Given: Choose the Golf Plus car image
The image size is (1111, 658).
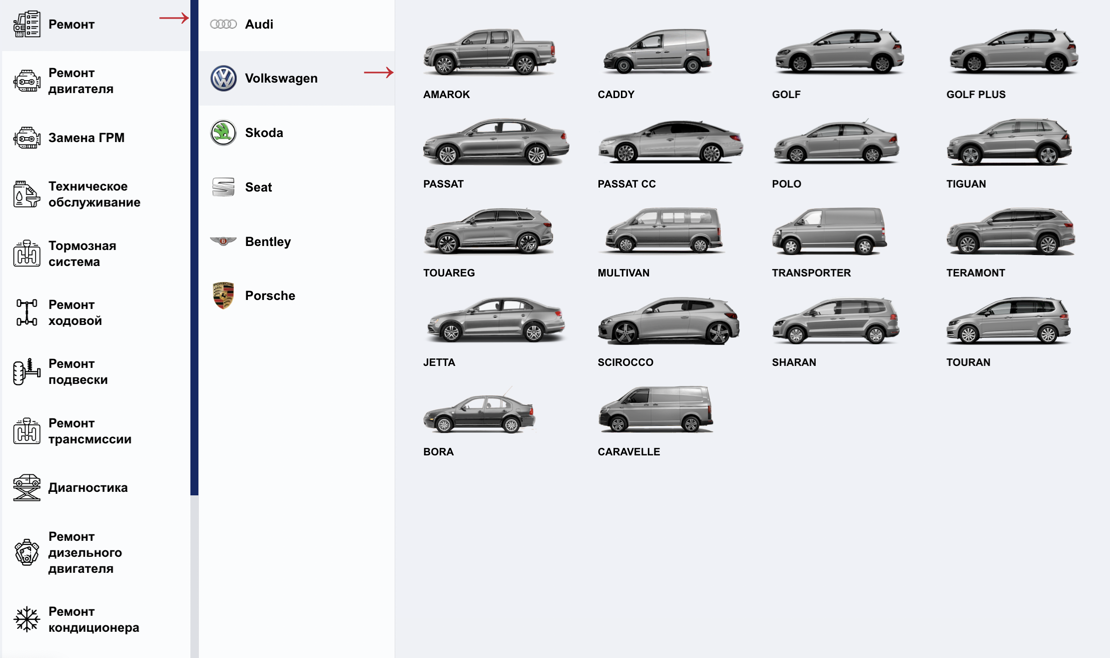Looking at the screenshot, I should click(1014, 51).
